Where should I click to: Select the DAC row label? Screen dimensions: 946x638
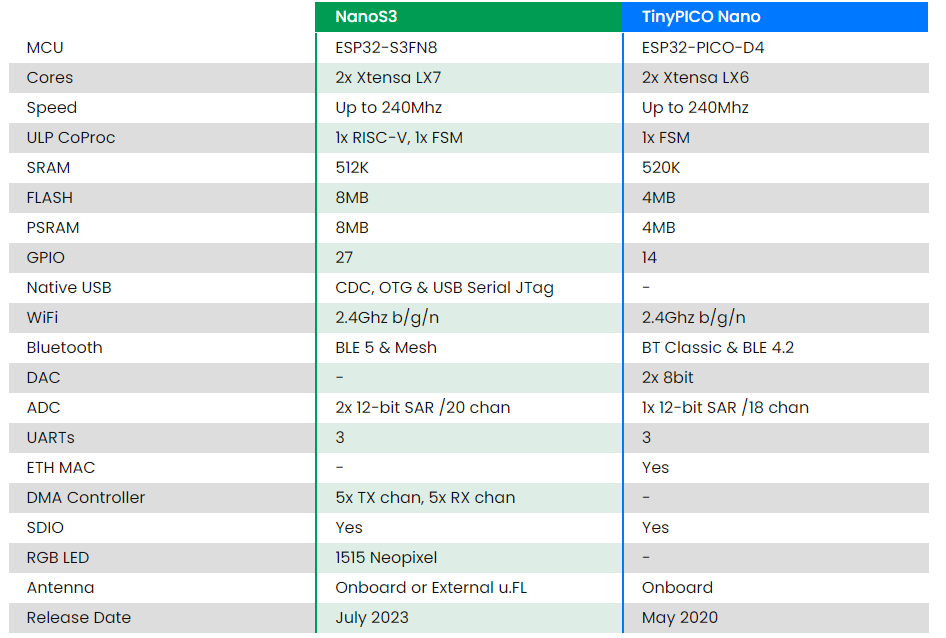pos(43,378)
